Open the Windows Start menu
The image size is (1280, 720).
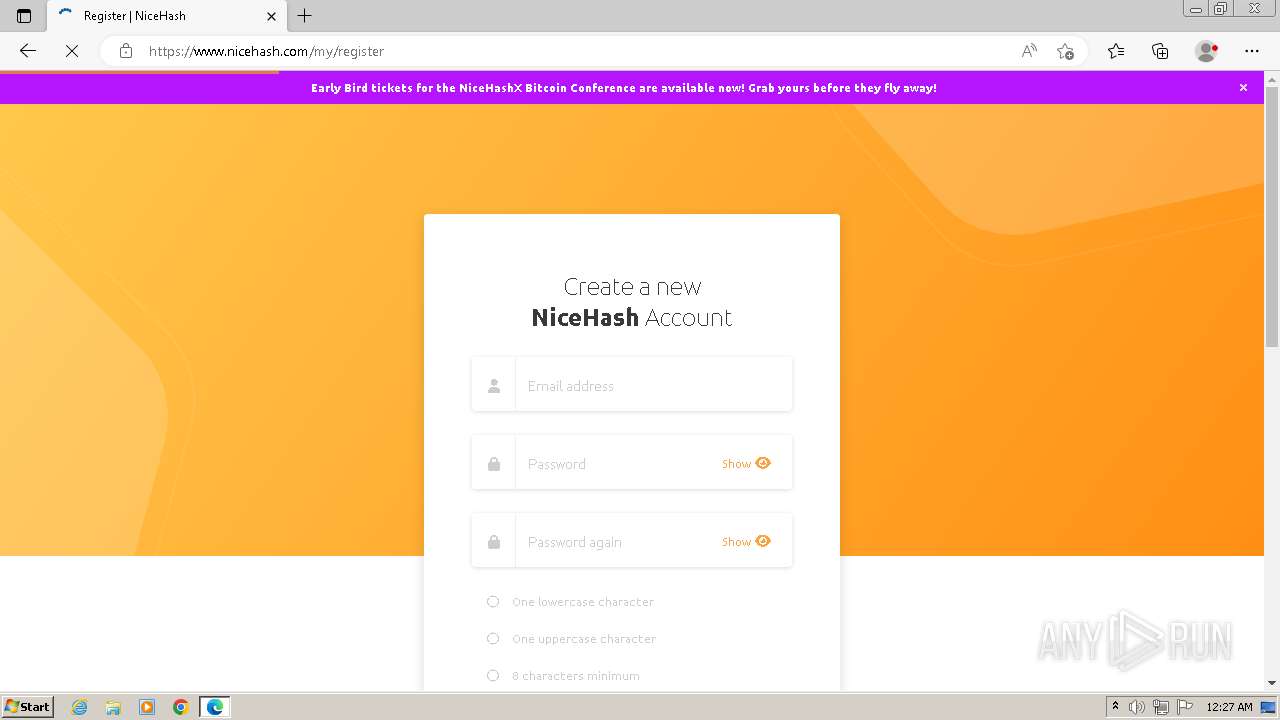click(x=27, y=706)
